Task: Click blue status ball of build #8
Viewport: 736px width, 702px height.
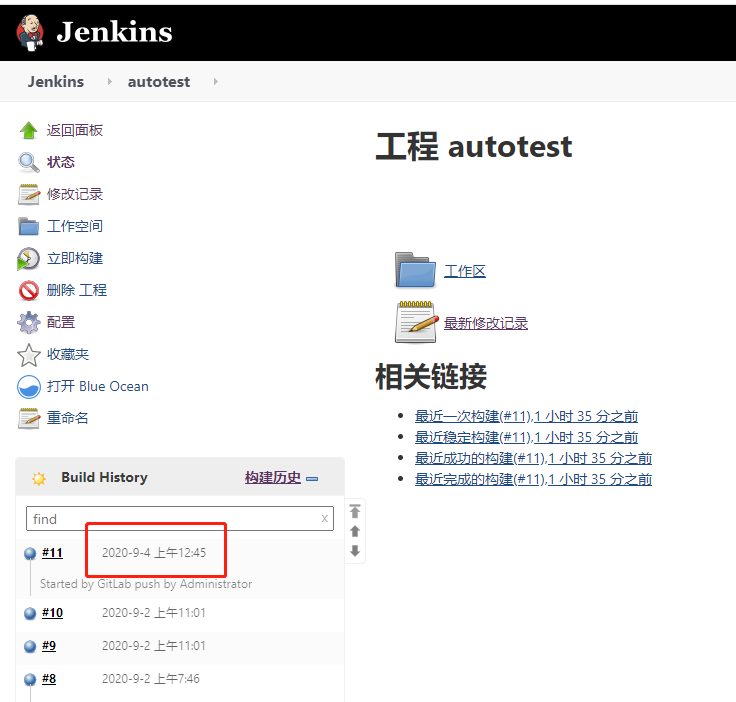Action: pos(30,679)
